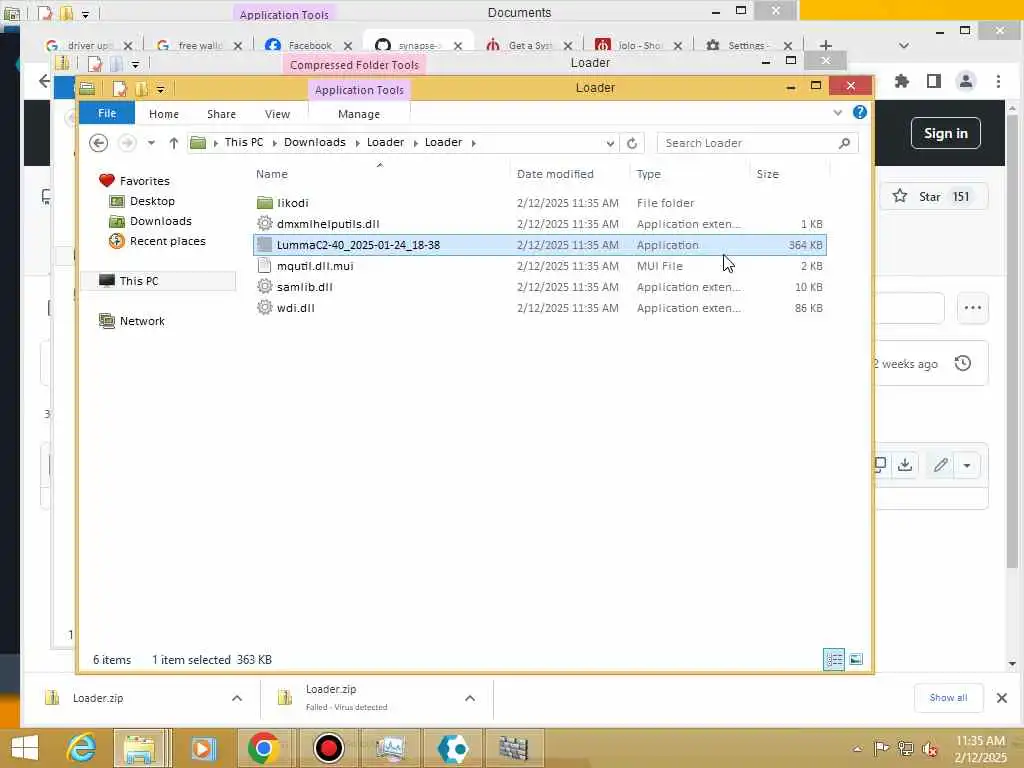The height and width of the screenshot is (768, 1024).
Task: Open the Windows Start button
Action: 25,748
